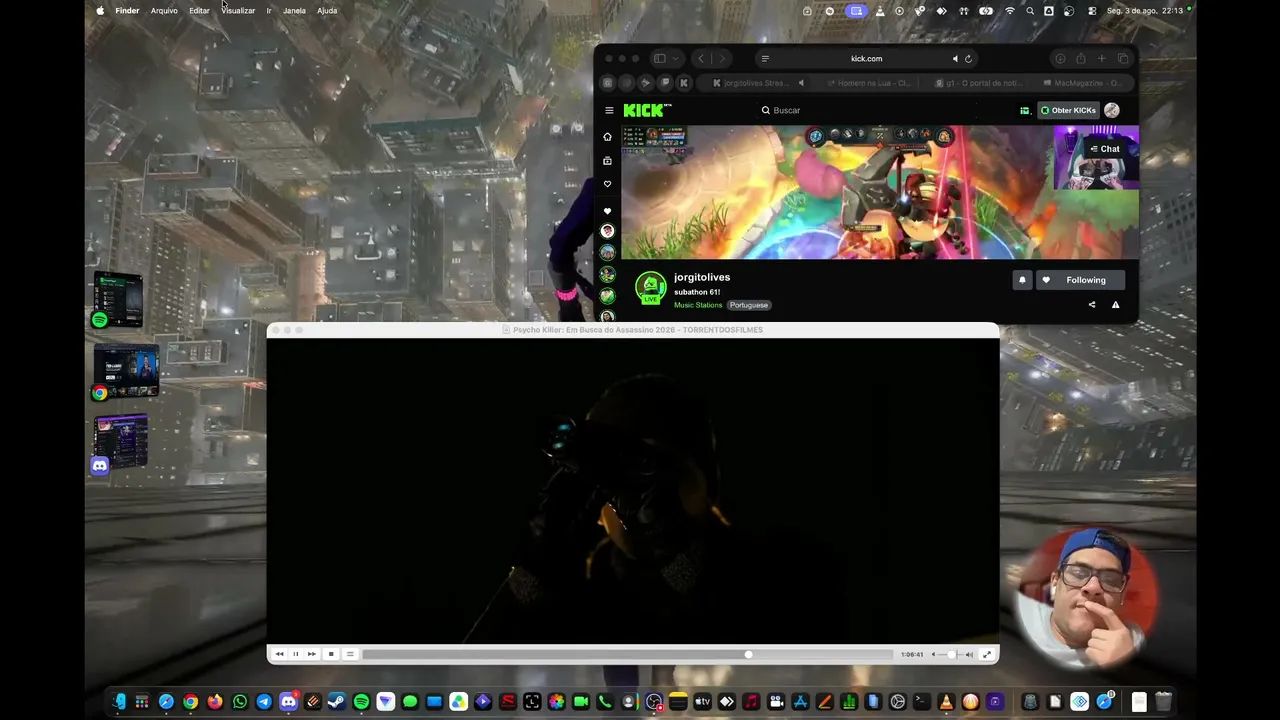
Task: Pause the movie playback
Action: (x=295, y=654)
